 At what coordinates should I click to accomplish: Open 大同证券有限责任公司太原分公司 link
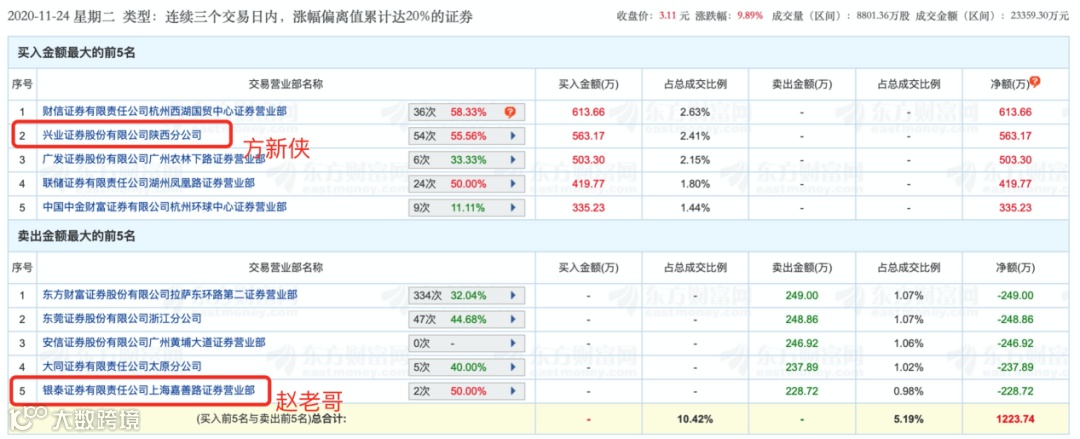pos(122,366)
